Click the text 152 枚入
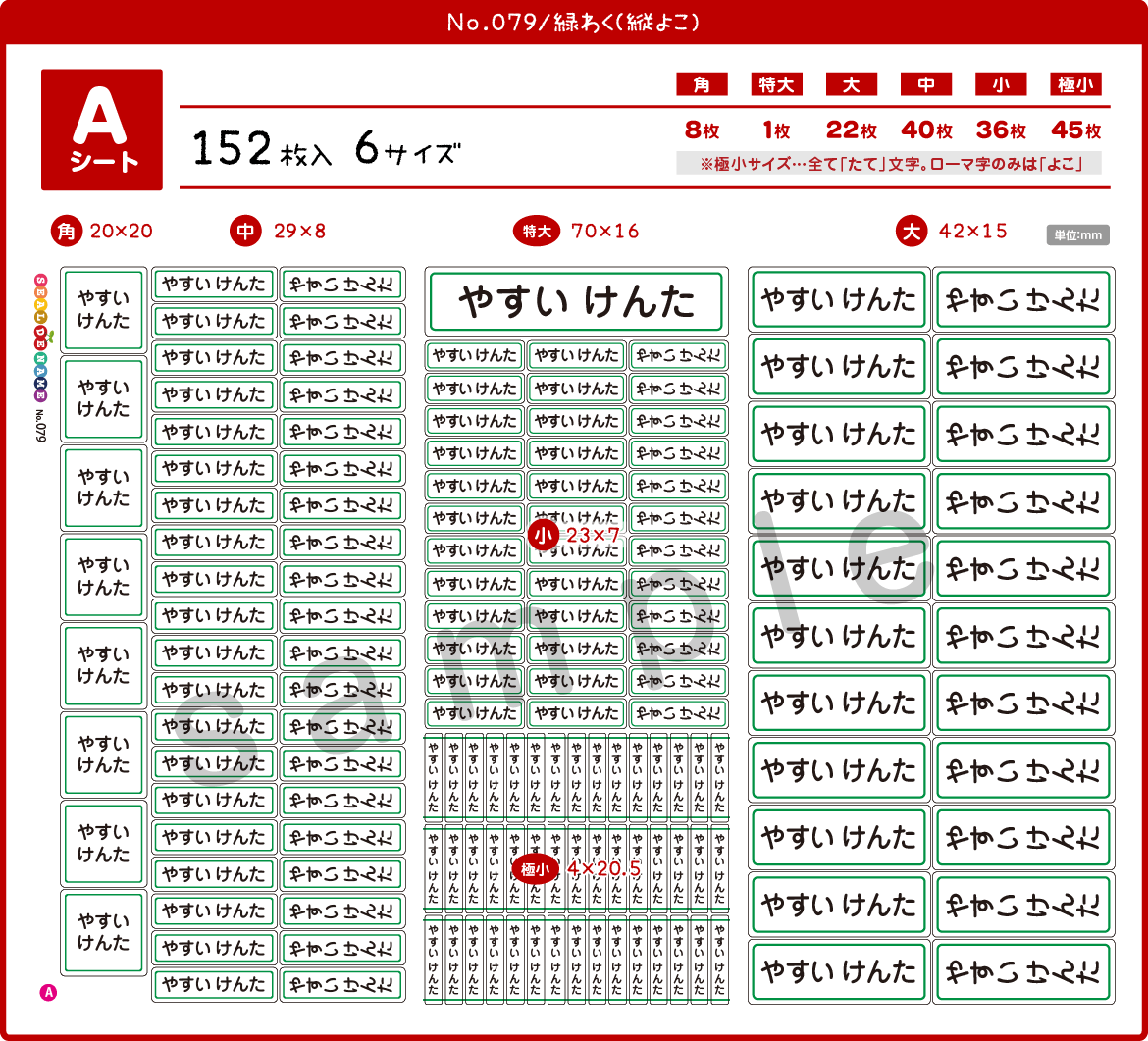1148x1041 pixels. pyautogui.click(x=261, y=148)
